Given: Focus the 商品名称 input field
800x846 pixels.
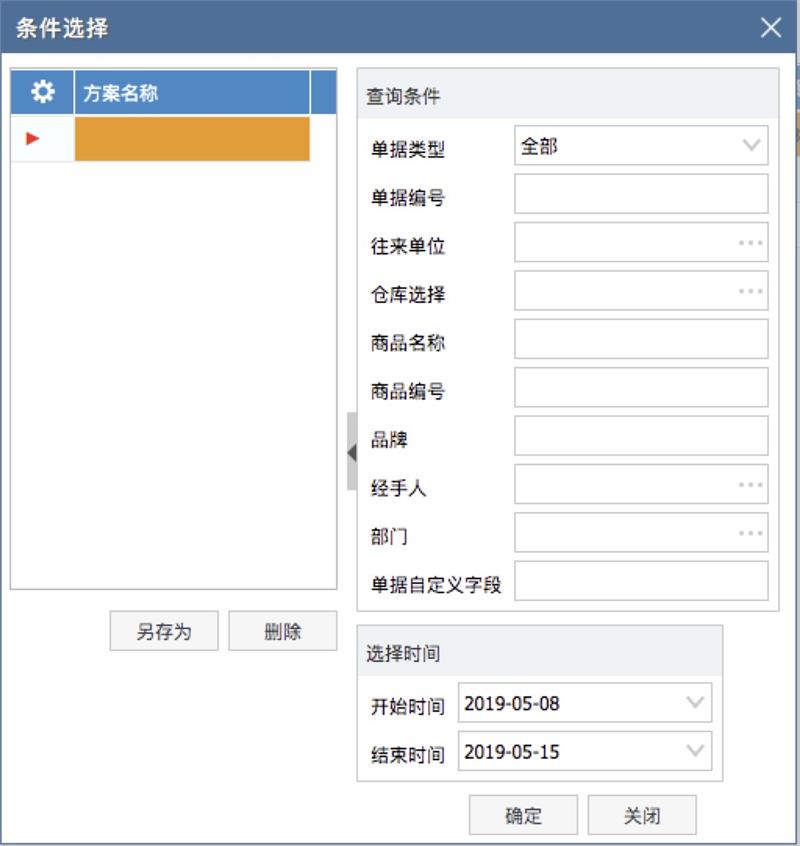Looking at the screenshot, I should [x=641, y=339].
